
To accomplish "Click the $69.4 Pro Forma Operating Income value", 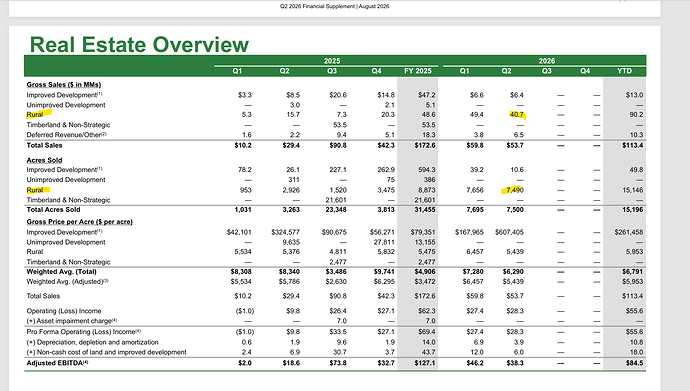I will click(427, 332).
